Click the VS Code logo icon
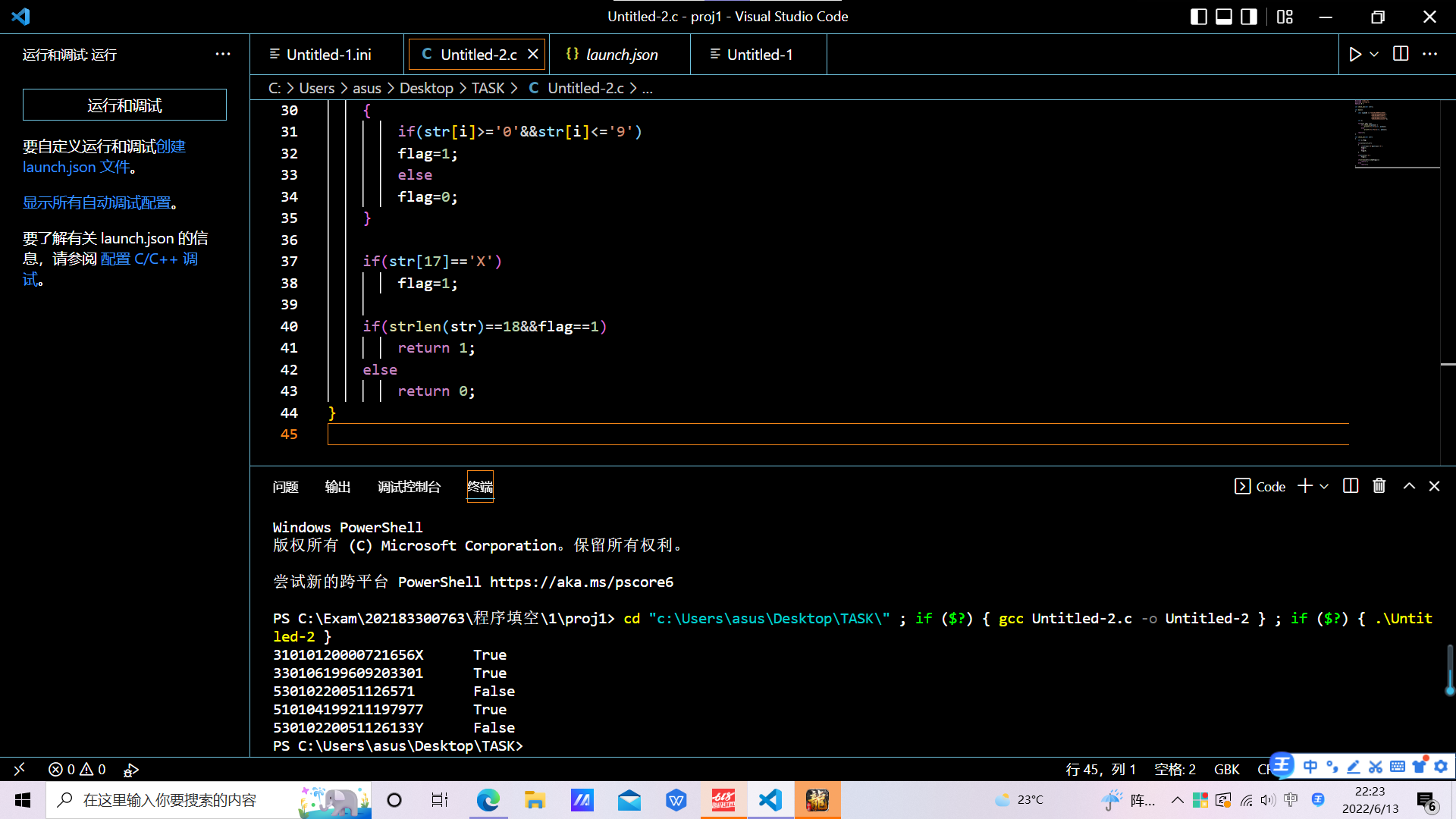Screen dimensions: 1456x819 point(20,17)
